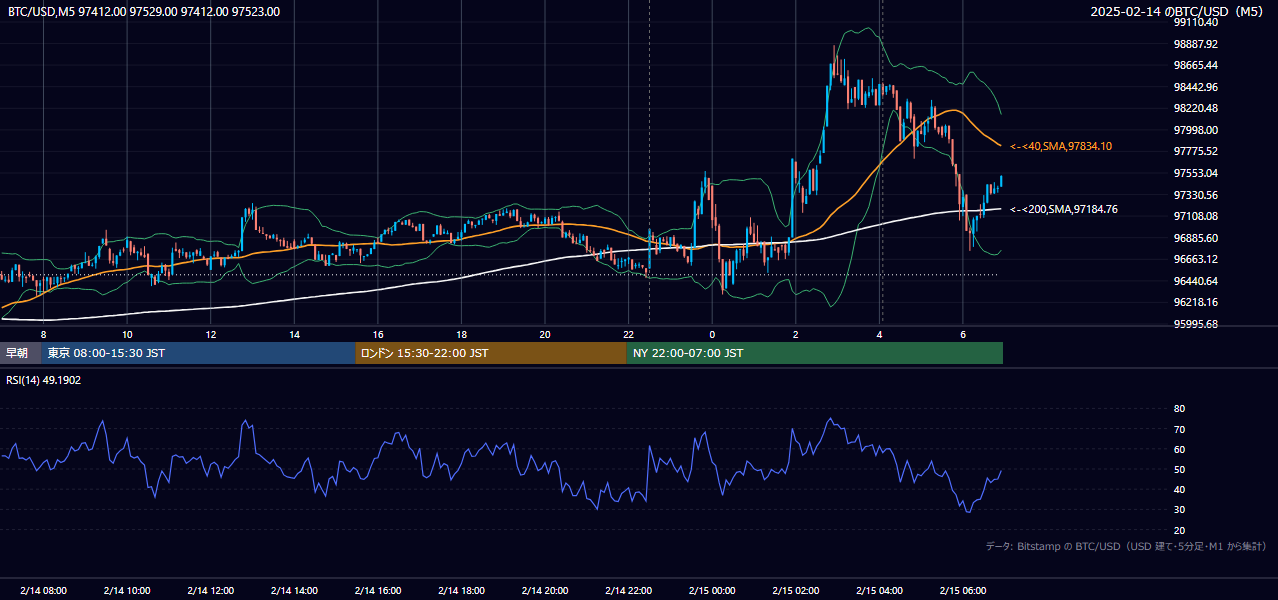Click hour label 16 on price chart axis
Viewport: 1278px width, 600px height.
pos(378,334)
